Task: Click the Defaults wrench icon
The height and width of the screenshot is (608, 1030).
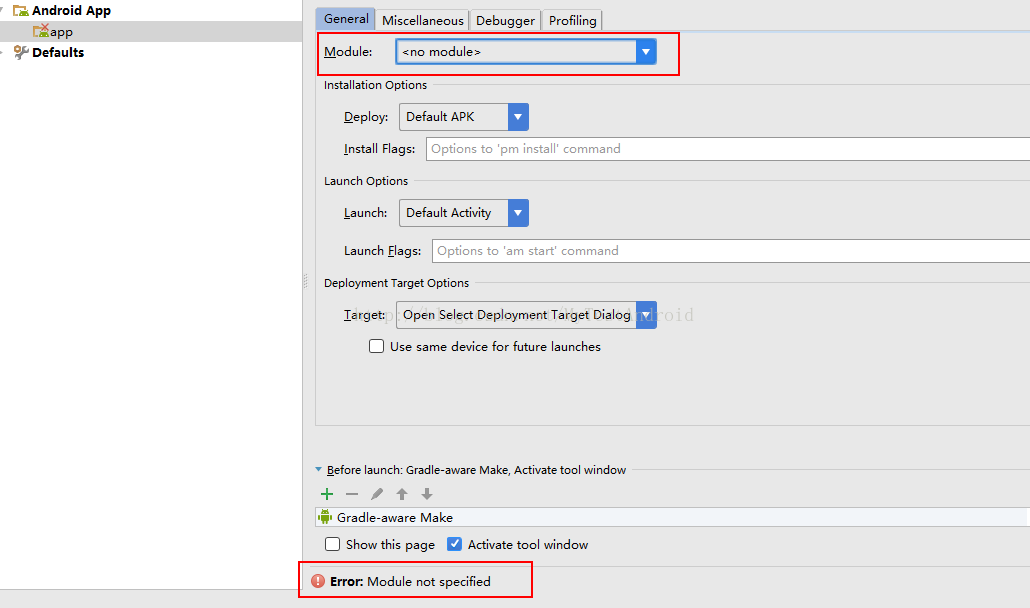Action: point(21,52)
